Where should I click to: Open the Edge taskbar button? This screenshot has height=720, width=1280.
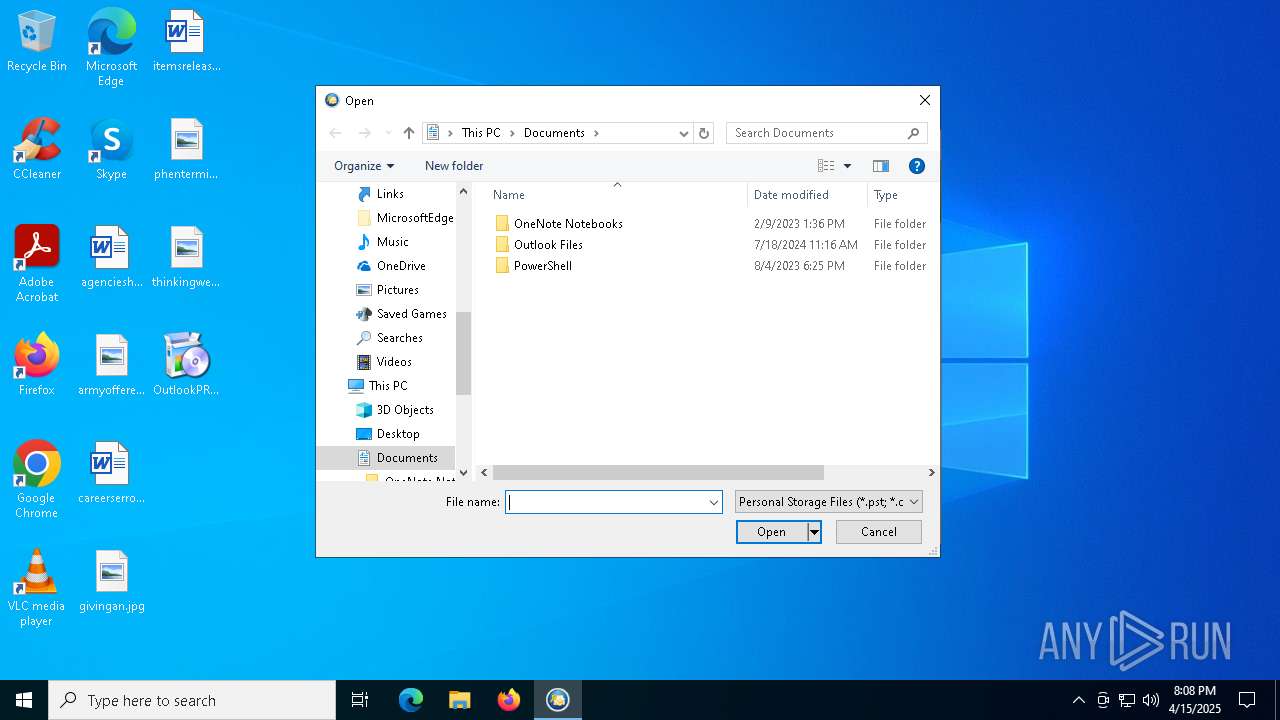(410, 700)
